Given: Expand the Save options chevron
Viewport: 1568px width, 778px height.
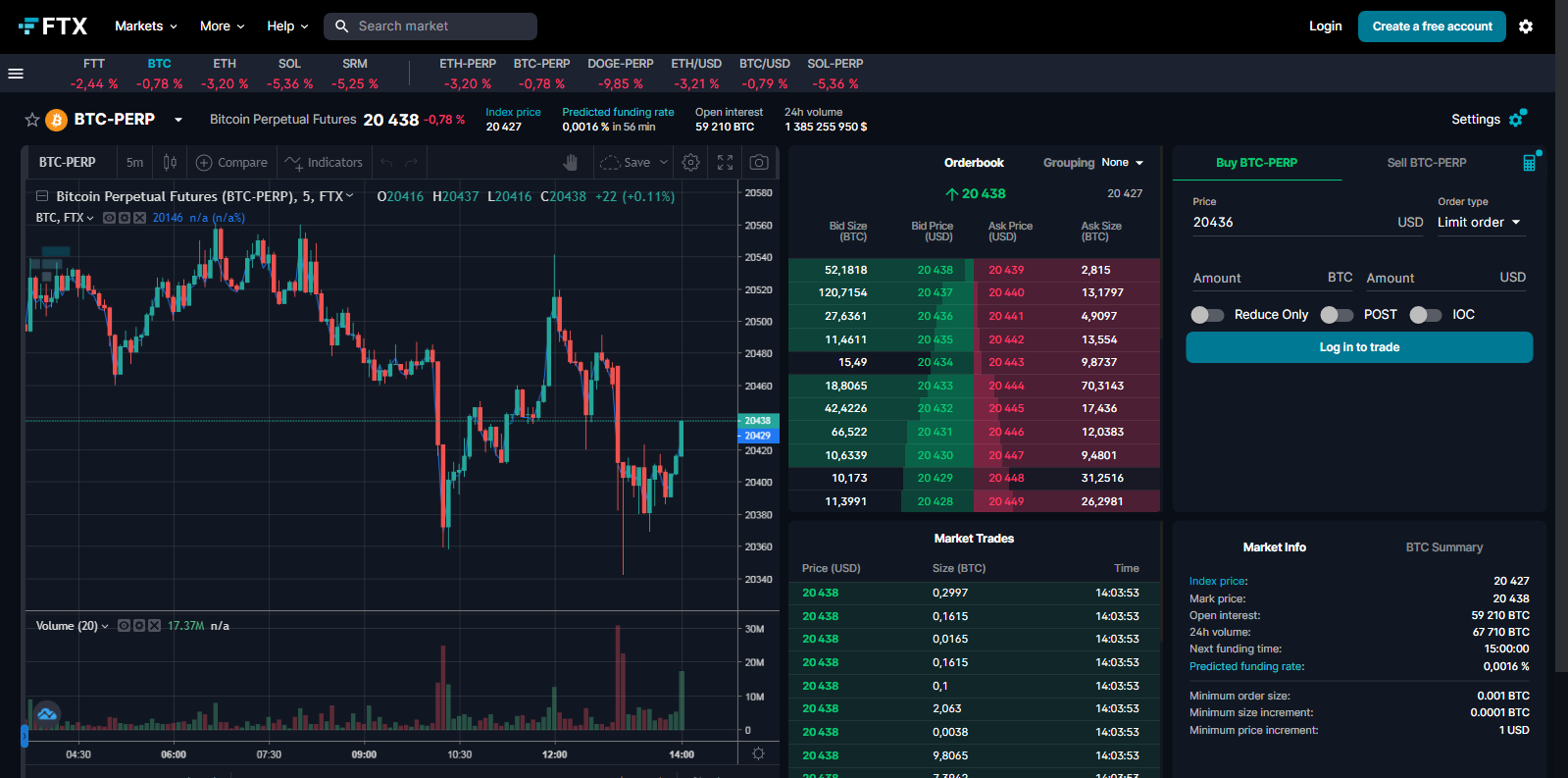Looking at the screenshot, I should tap(664, 163).
